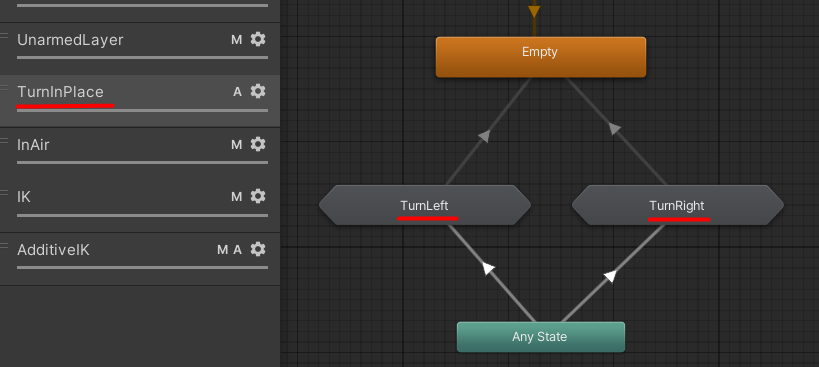
Task: Select transition arrow from TurnLeft to Empty
Action: 485,136
